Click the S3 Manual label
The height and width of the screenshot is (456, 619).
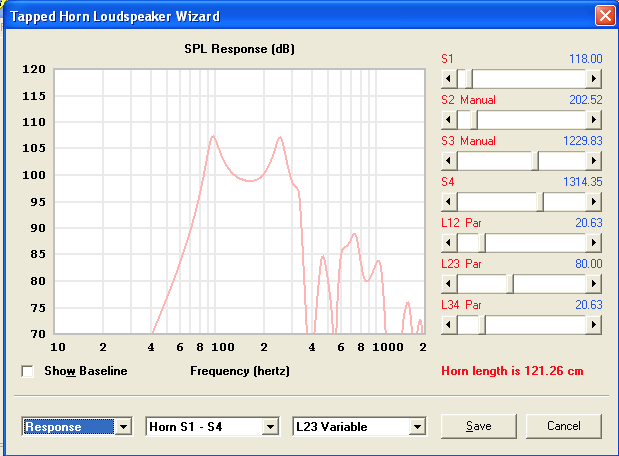coord(468,141)
